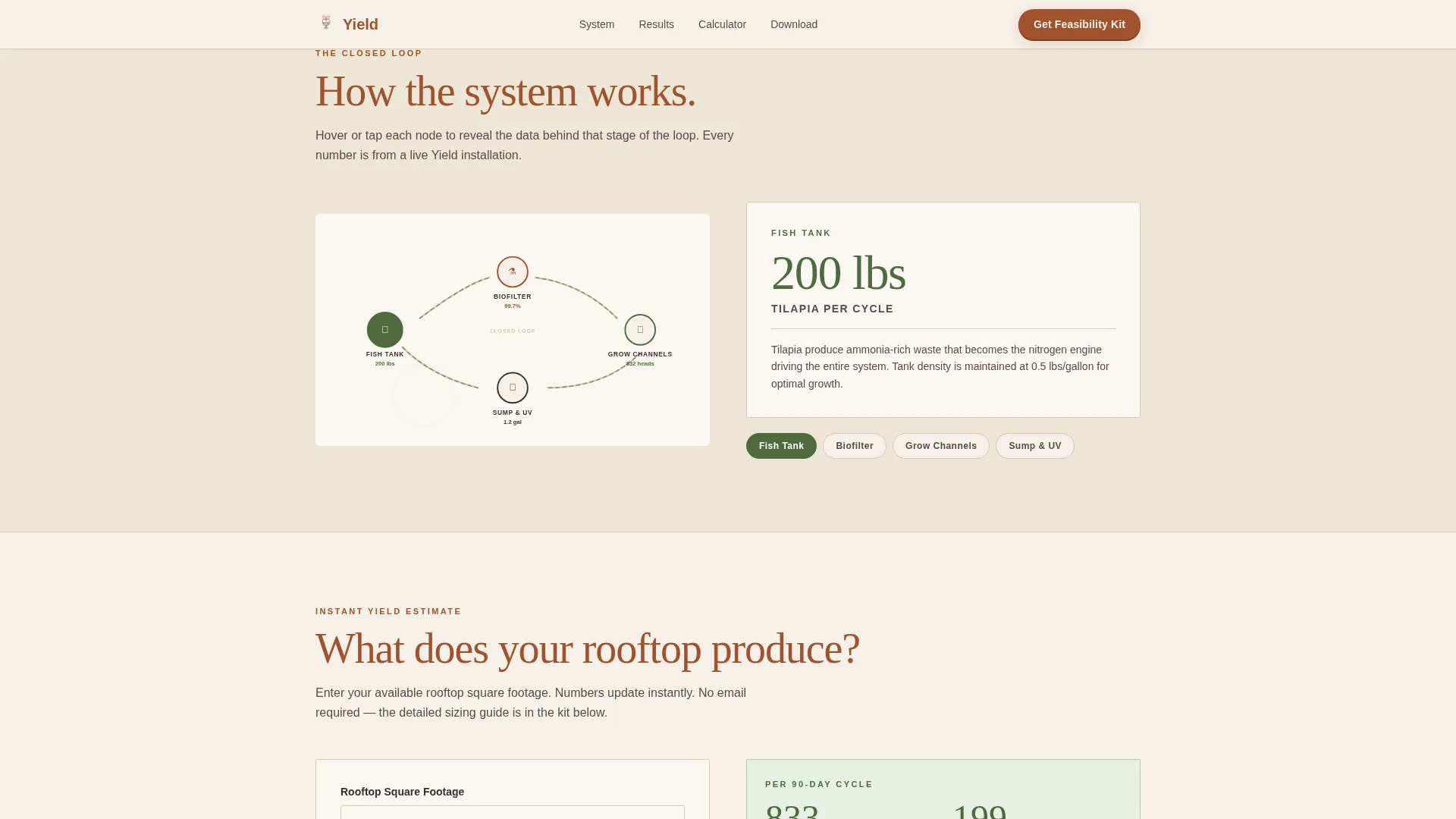Click the "200 lbs" value in detail card

point(839,273)
